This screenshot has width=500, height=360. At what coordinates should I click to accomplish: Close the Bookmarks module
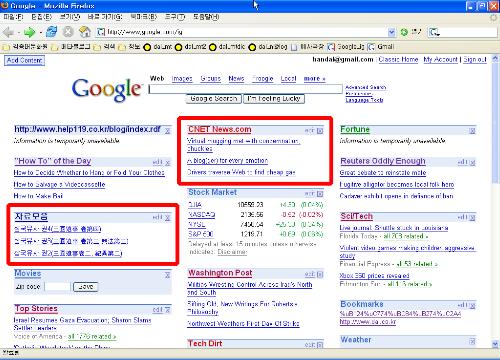472,305
